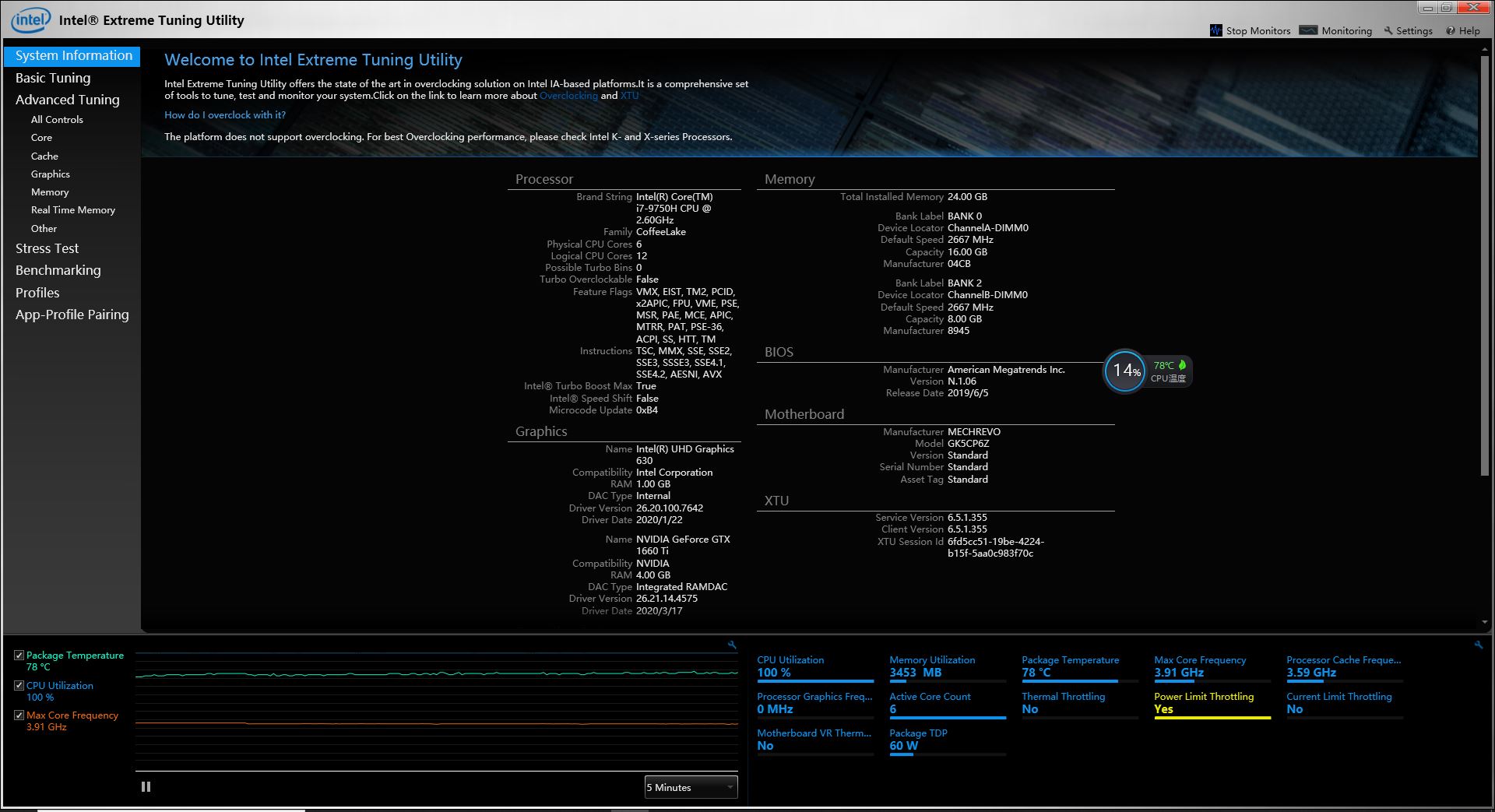Click the Overclocking hyperlink in welcome text
Image resolution: width=1495 pixels, height=812 pixels.
[x=568, y=96]
